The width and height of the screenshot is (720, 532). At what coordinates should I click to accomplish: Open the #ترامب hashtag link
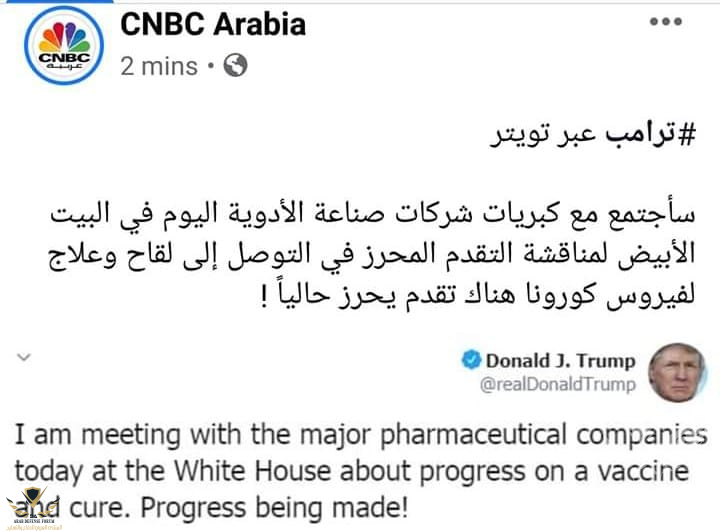pos(651,135)
